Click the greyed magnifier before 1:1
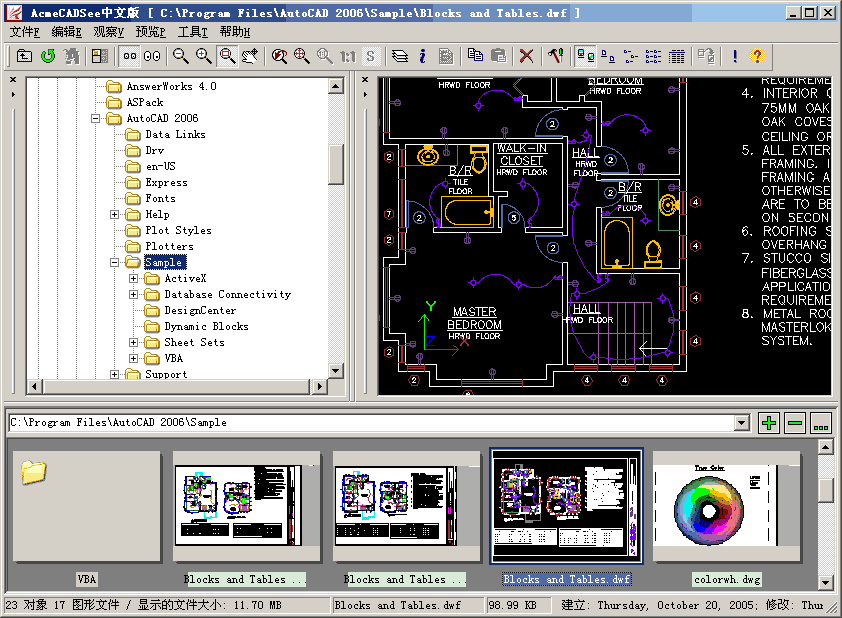 pyautogui.click(x=325, y=56)
